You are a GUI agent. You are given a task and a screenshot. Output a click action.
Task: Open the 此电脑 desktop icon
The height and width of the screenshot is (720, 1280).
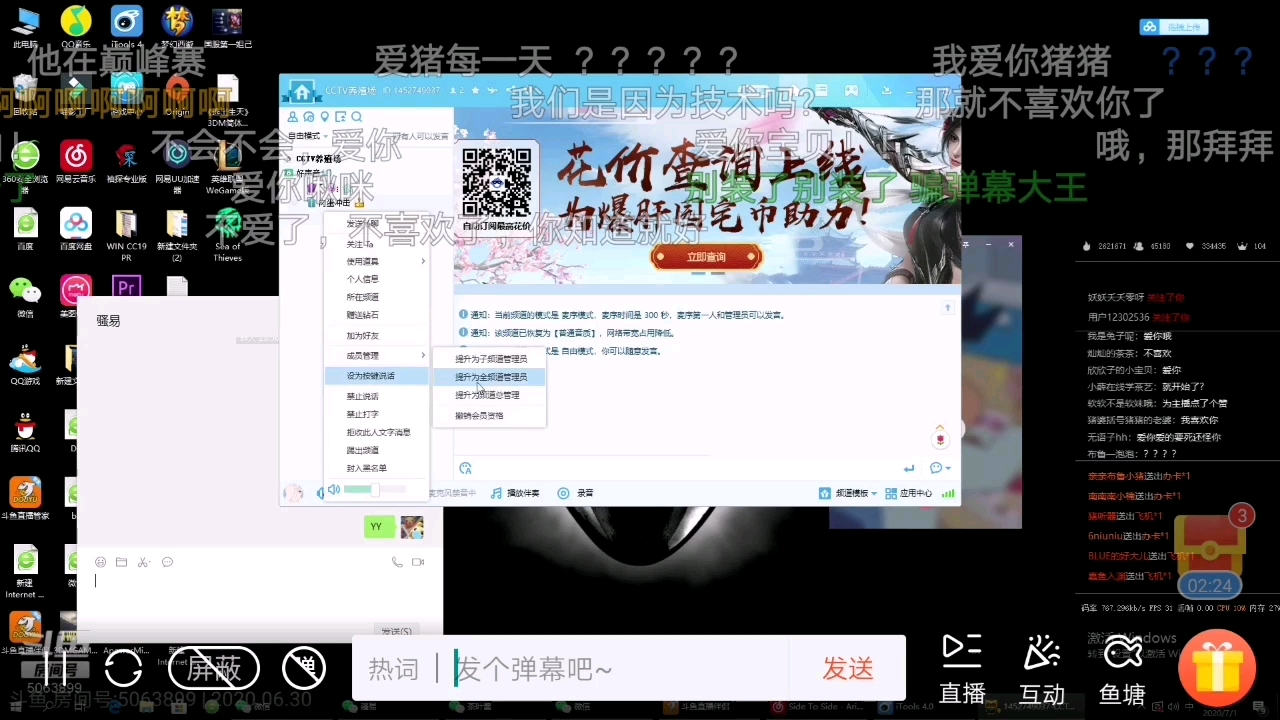(26, 27)
